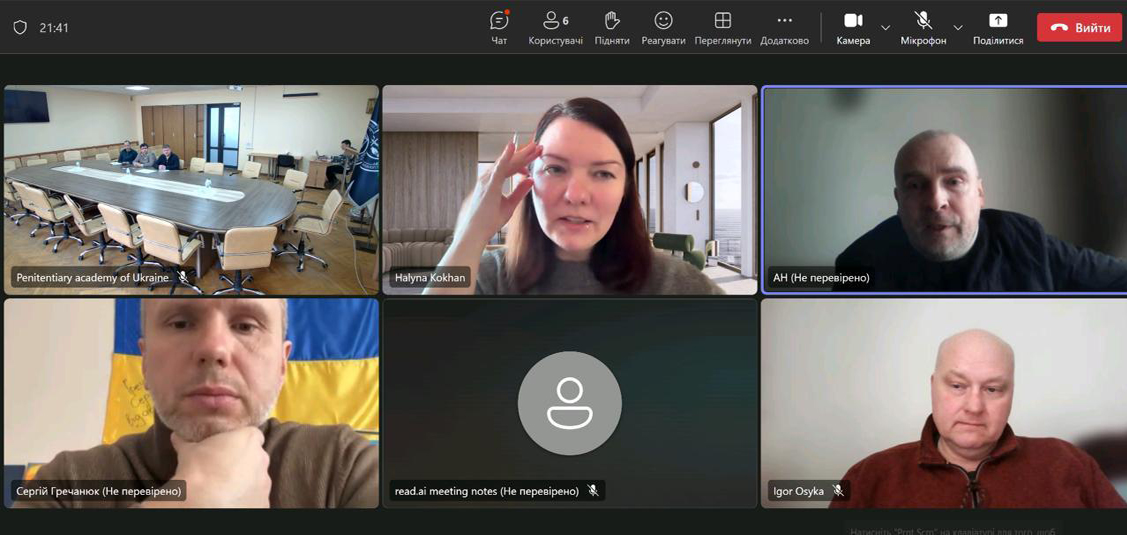Expand camera options dropdown arrow
This screenshot has height=535, width=1127.
[x=885, y=28]
